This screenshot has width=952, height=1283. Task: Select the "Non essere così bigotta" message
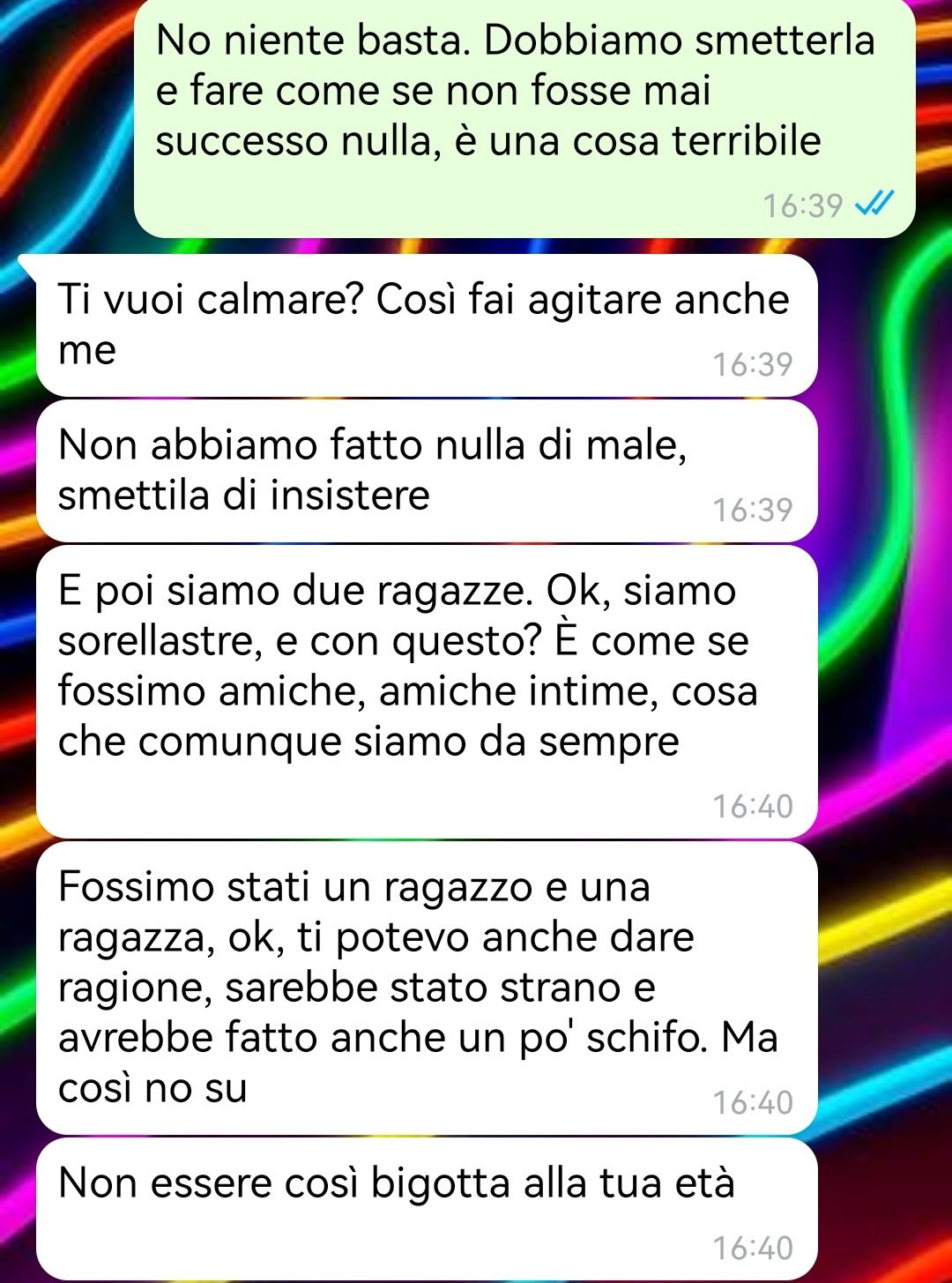pos(427,1209)
